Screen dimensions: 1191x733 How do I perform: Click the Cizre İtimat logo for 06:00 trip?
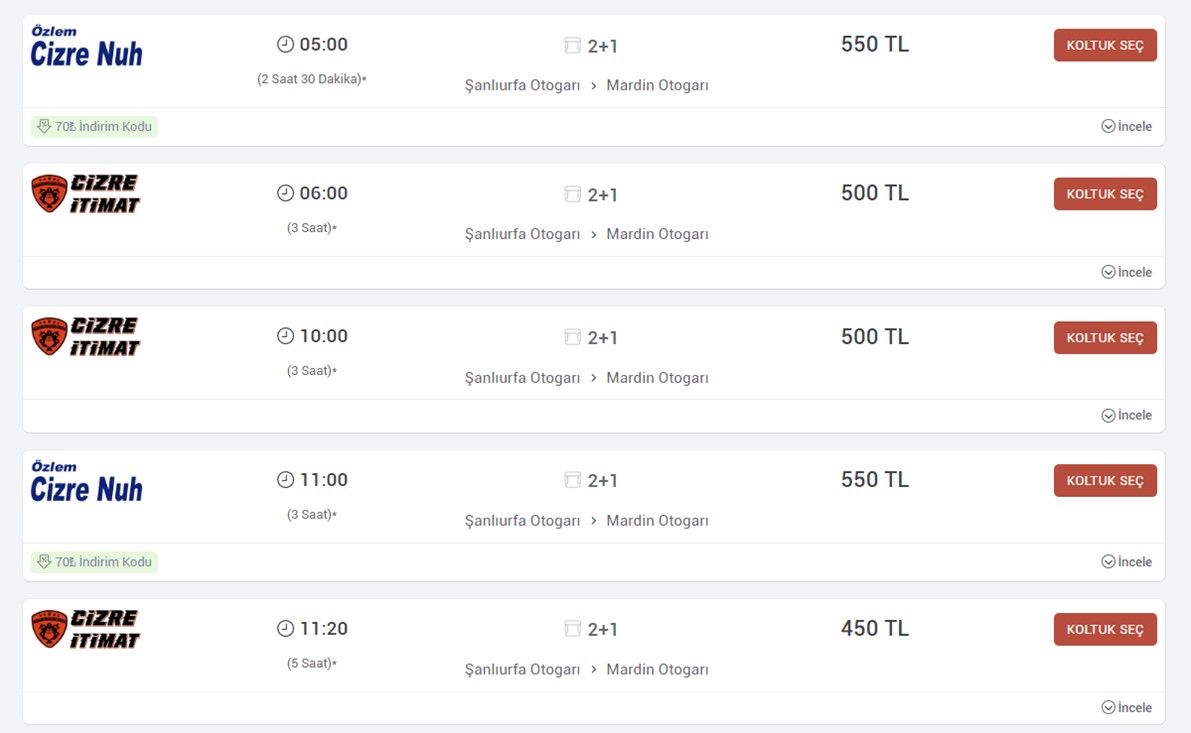coord(86,194)
